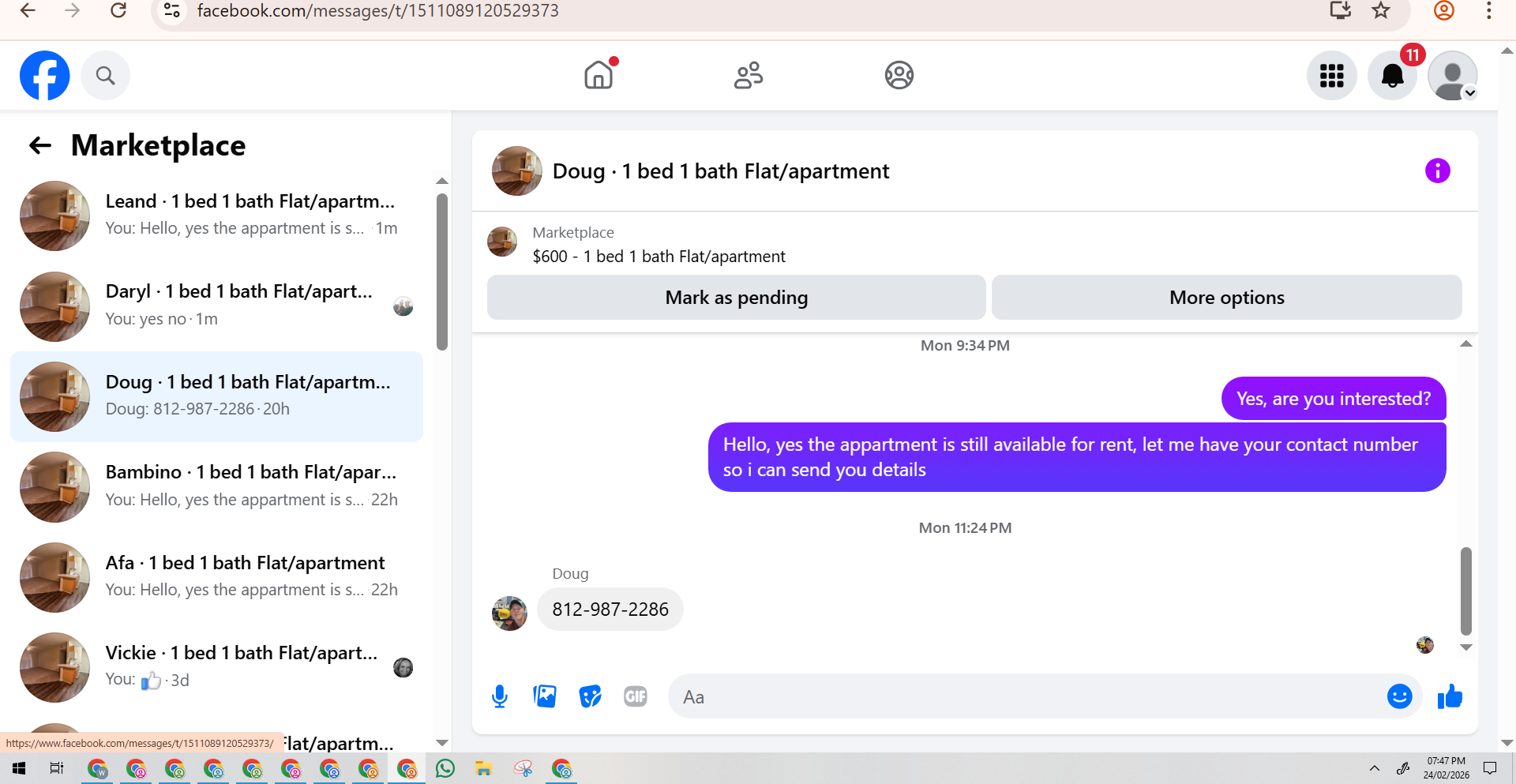
Task: Reload the browser page
Action: (x=118, y=10)
